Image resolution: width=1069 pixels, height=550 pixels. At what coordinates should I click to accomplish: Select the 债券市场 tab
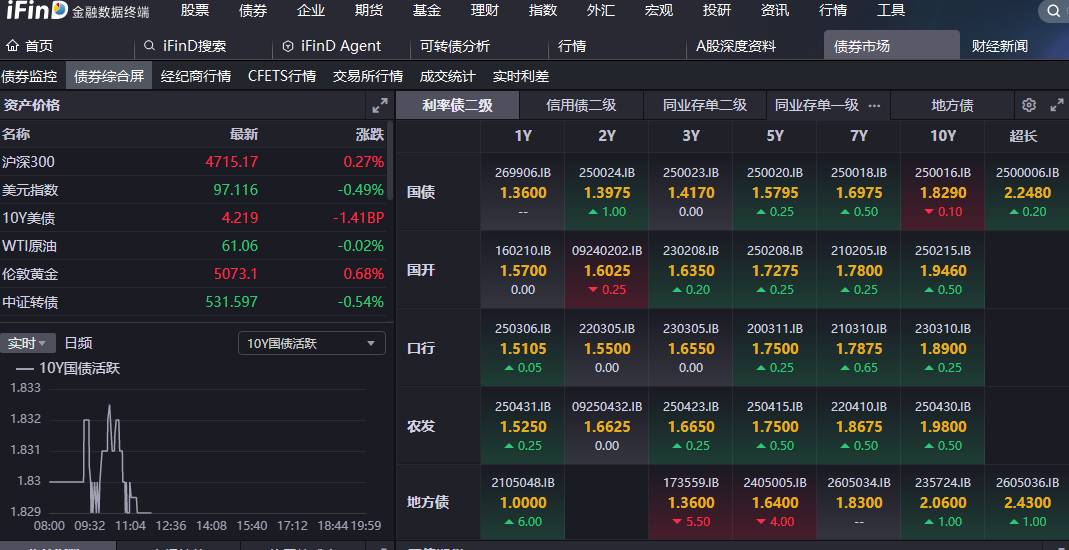891,46
